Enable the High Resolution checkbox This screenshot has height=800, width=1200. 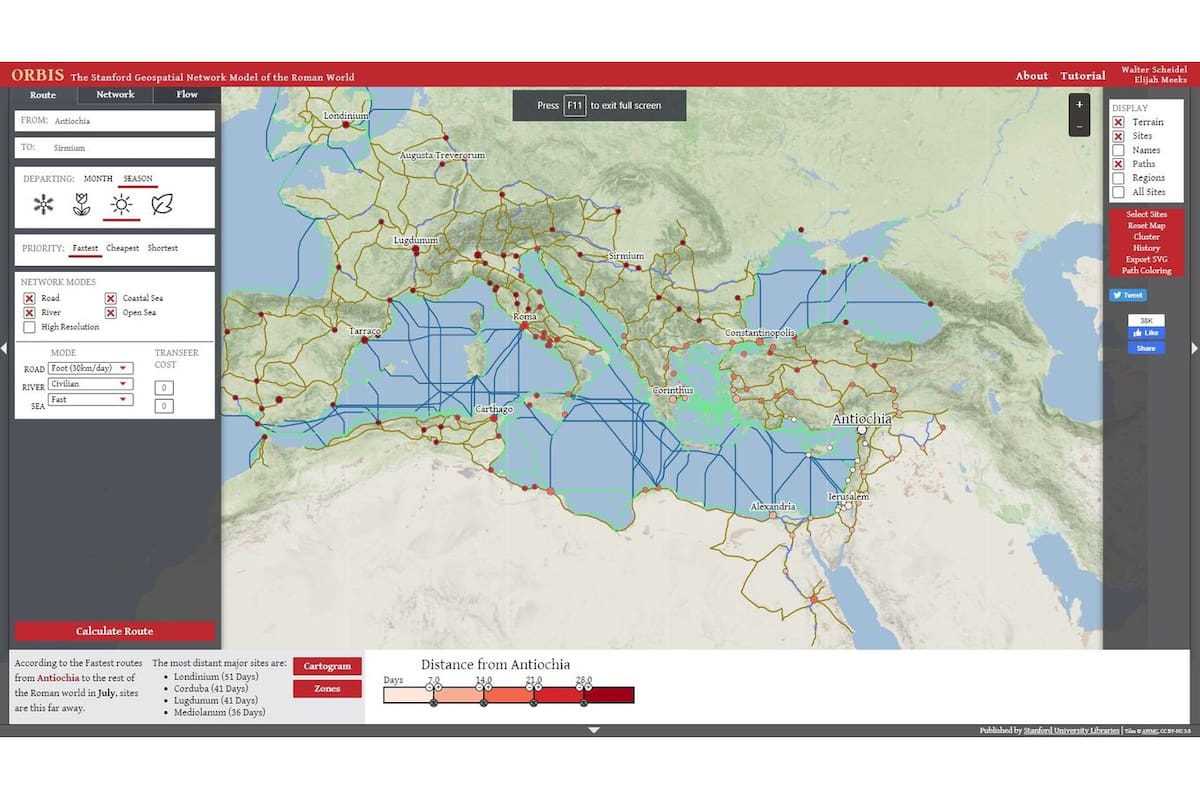click(x=29, y=327)
